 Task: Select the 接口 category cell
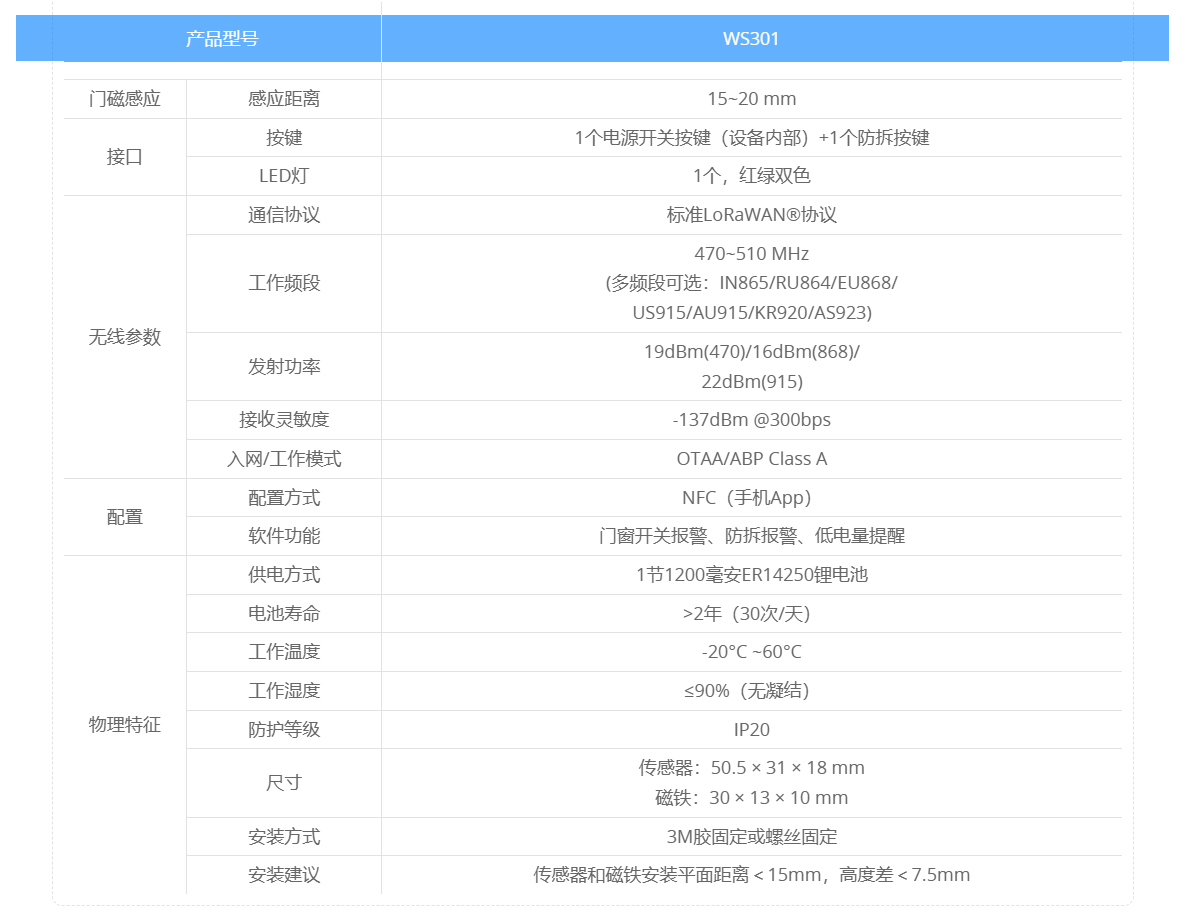(x=125, y=157)
